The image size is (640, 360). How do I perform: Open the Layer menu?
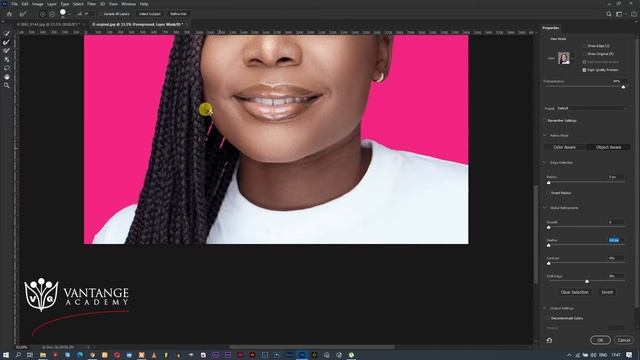[x=52, y=4]
